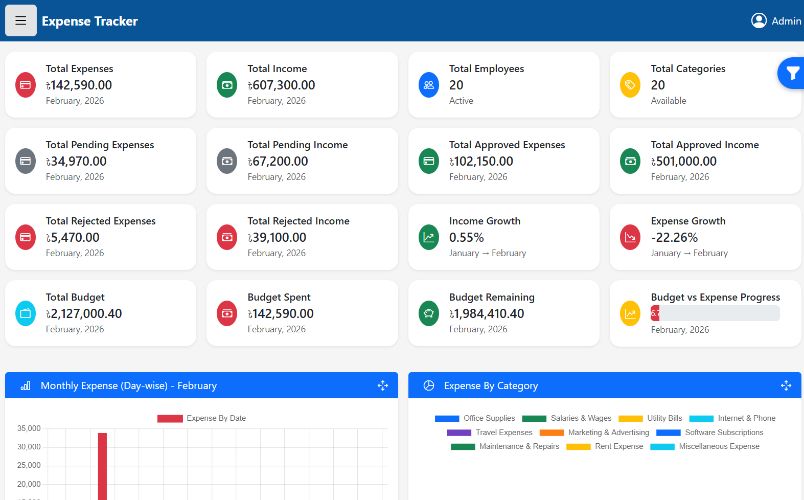
Task: Click the -22.26% Expense Growth value
Action: click(674, 238)
